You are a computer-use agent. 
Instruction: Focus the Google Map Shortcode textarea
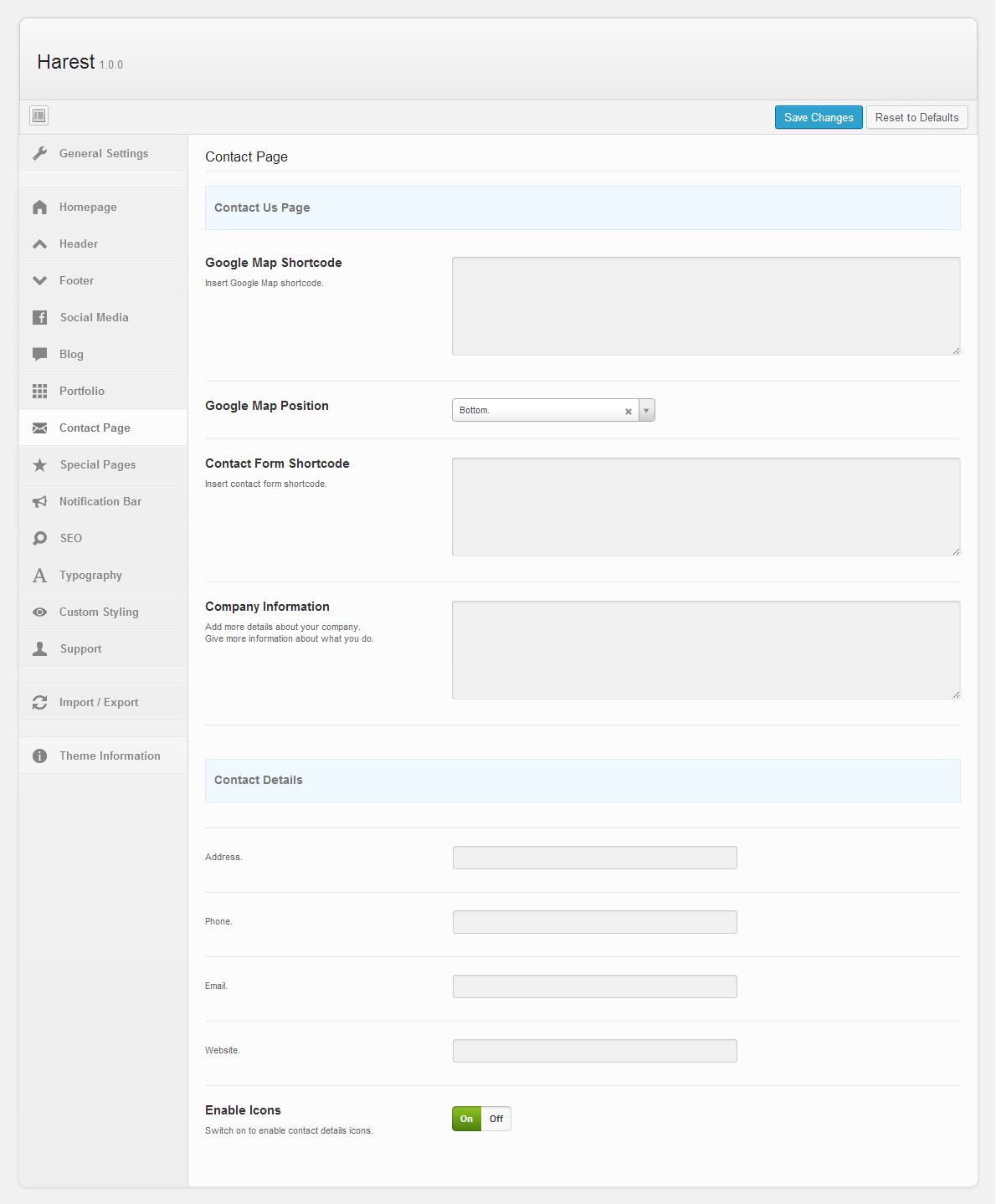[706, 306]
